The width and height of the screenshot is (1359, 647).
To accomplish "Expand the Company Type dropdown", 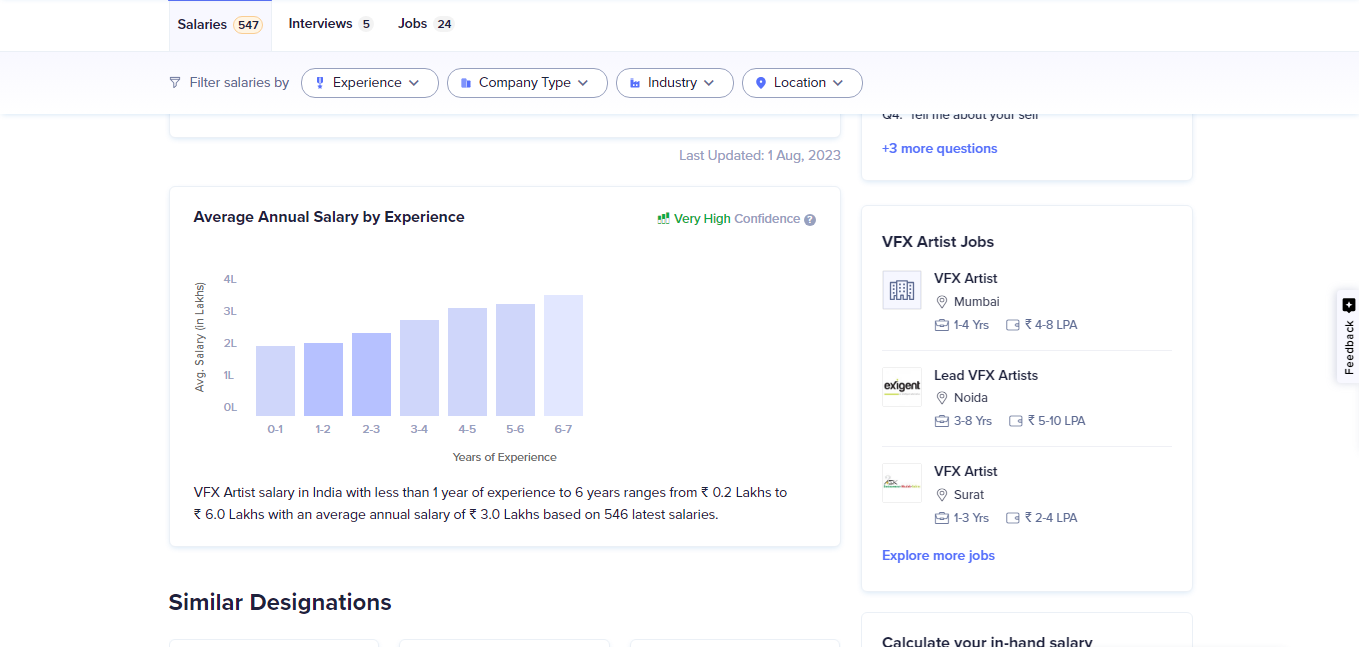I will pyautogui.click(x=527, y=82).
